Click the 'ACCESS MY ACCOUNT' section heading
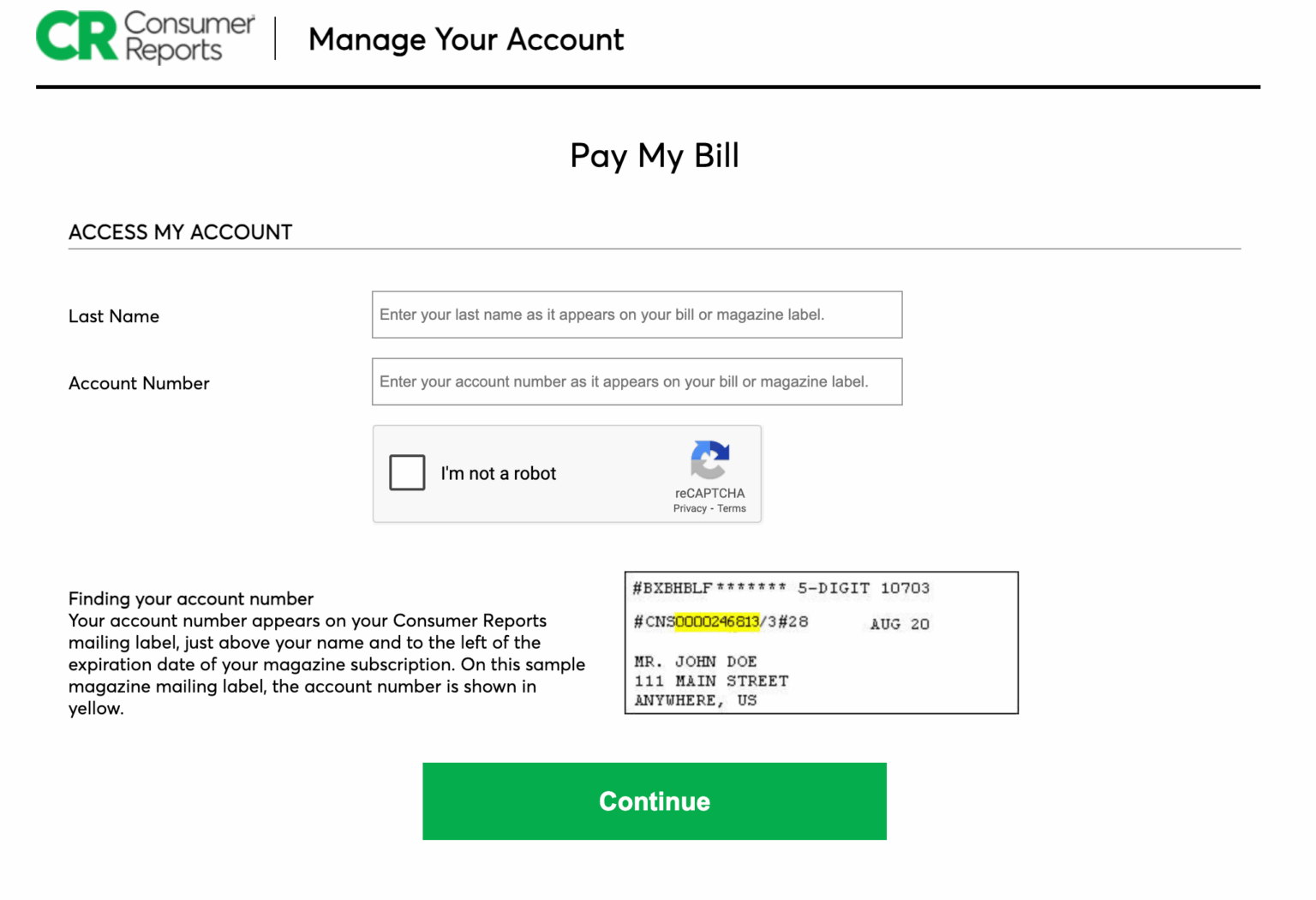 [x=180, y=231]
